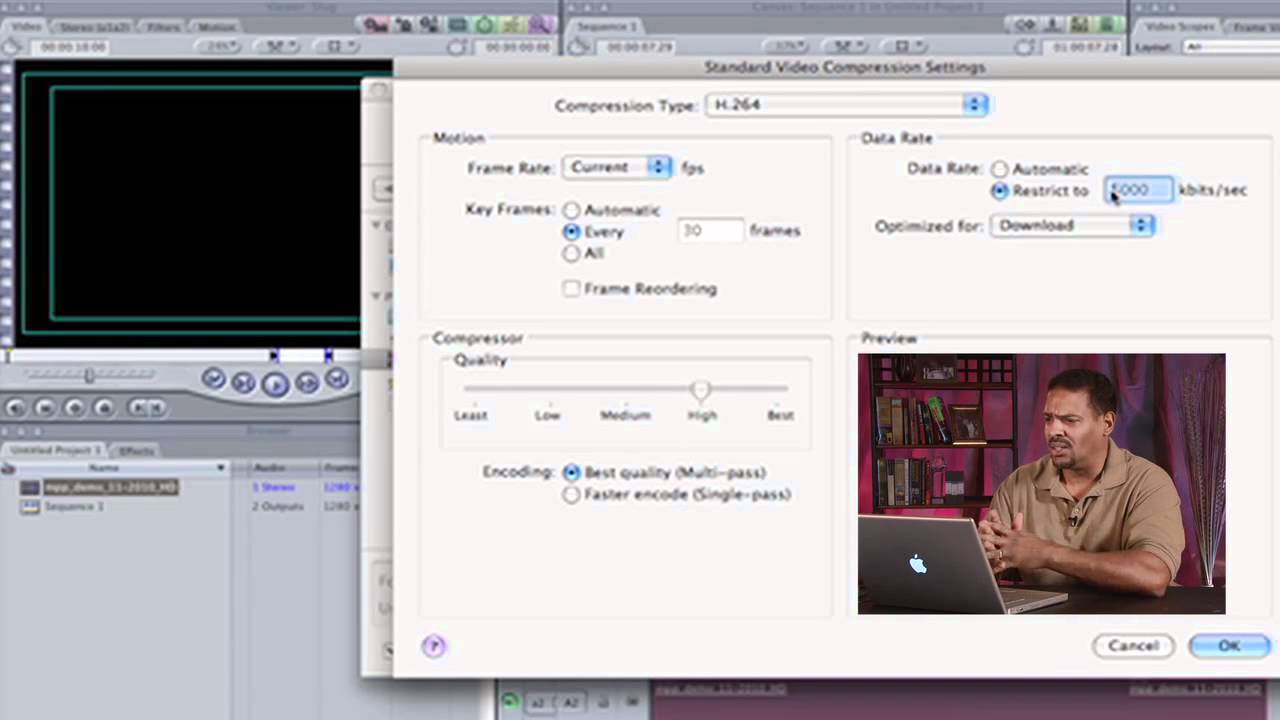Viewport: 1280px width, 720px height.
Task: Choose Faster encode (Single-pass) encoding
Action: tap(571, 495)
